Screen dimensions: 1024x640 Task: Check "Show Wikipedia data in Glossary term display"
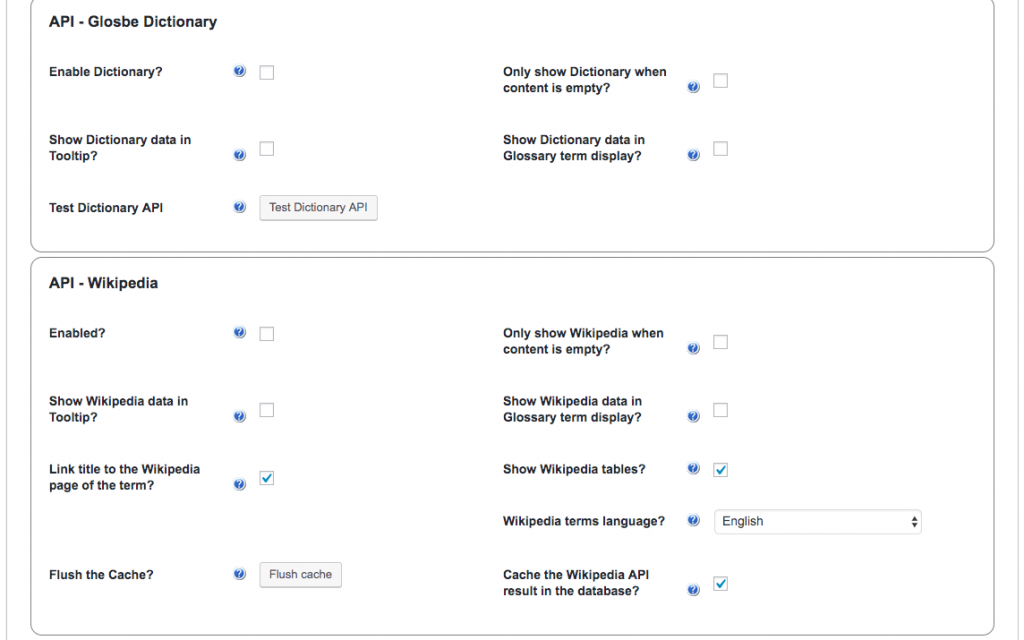click(720, 409)
